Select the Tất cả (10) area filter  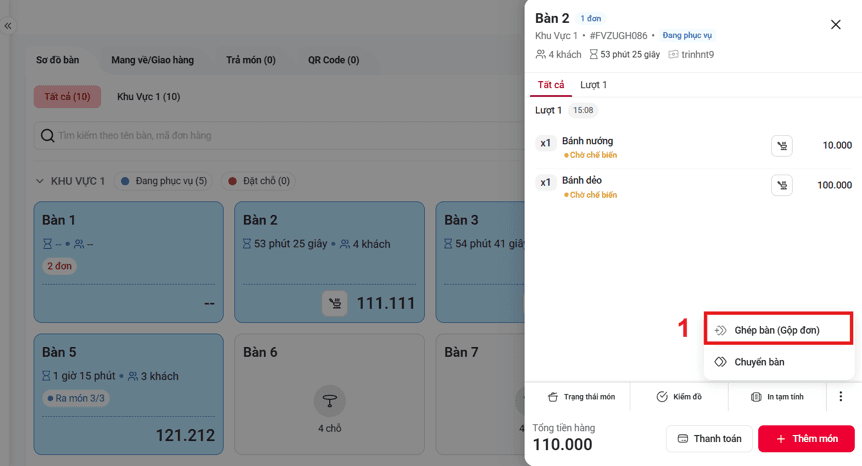pyautogui.click(x=67, y=97)
